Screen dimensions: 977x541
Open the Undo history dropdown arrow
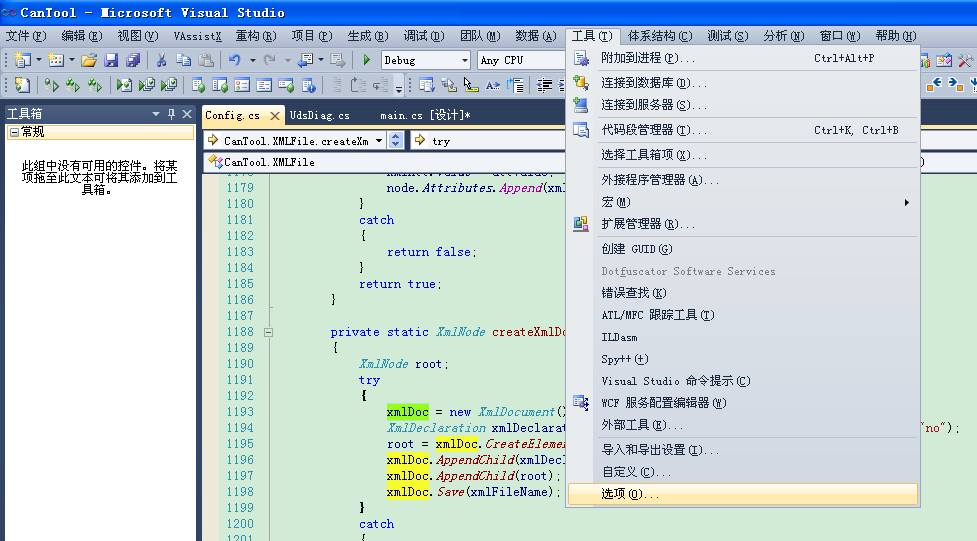(252, 60)
